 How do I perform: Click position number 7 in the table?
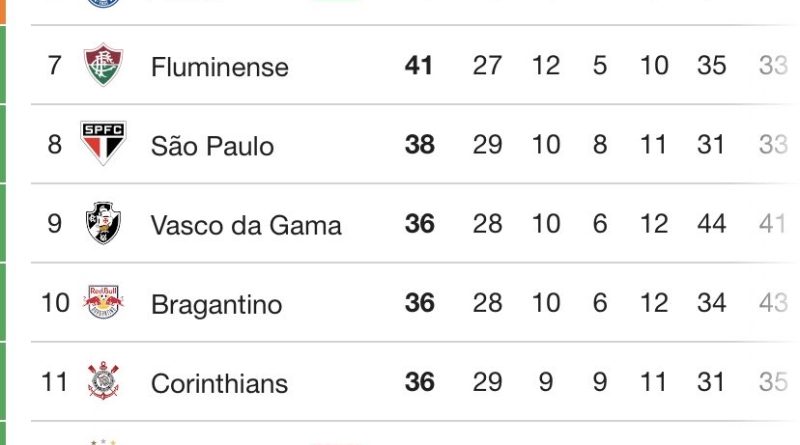pyautogui.click(x=54, y=66)
